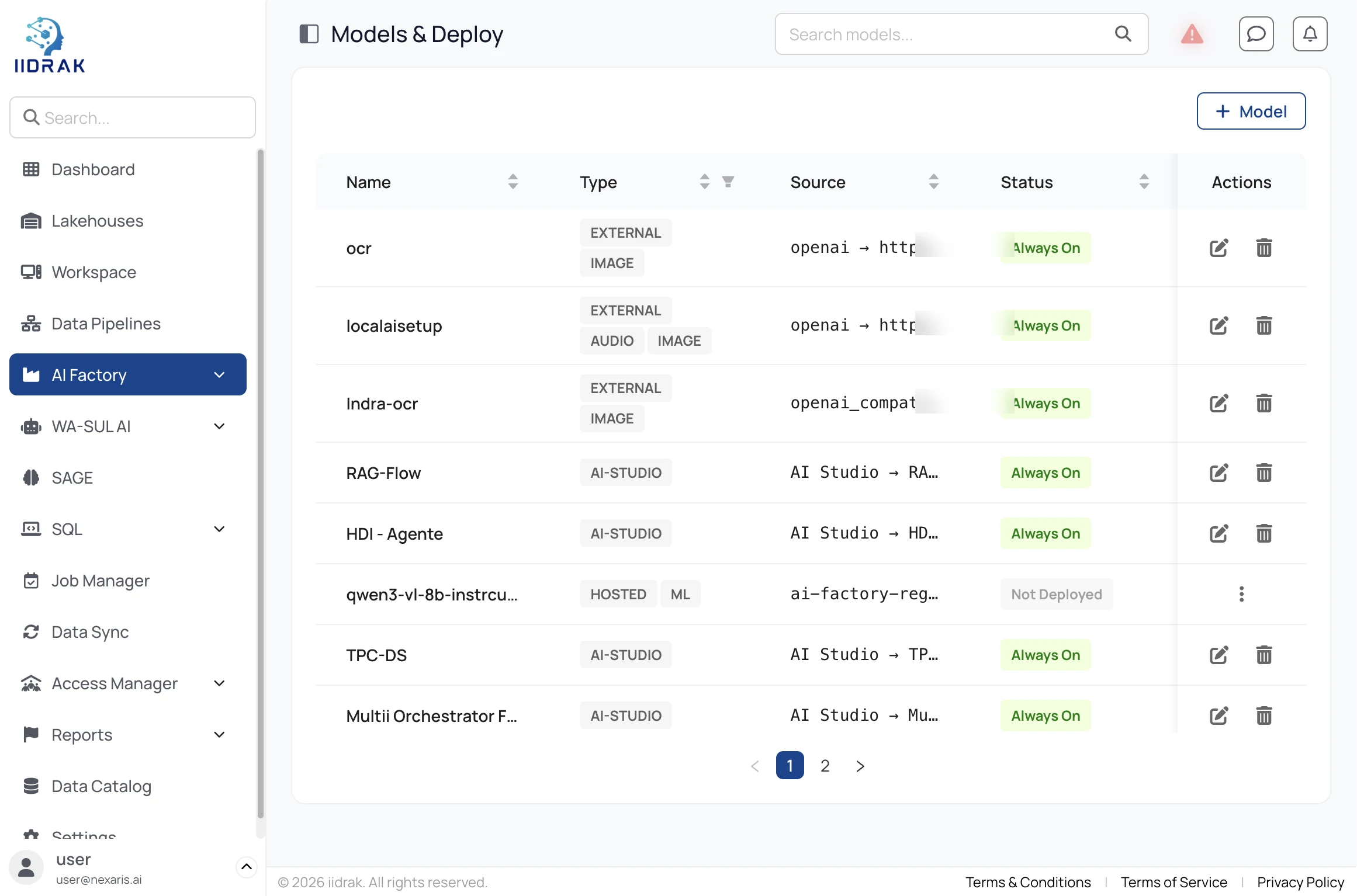Viewport: 1357px width, 896px height.
Task: Open Job Manager
Action: (127, 581)
